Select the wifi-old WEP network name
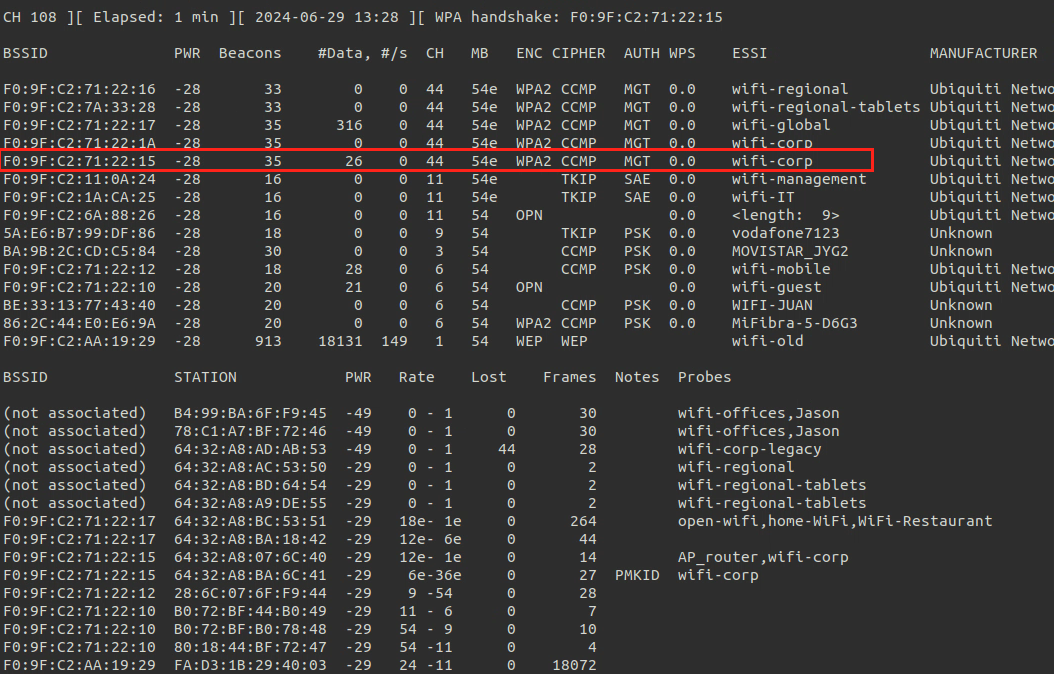Image resolution: width=1054 pixels, height=674 pixels. (x=767, y=341)
